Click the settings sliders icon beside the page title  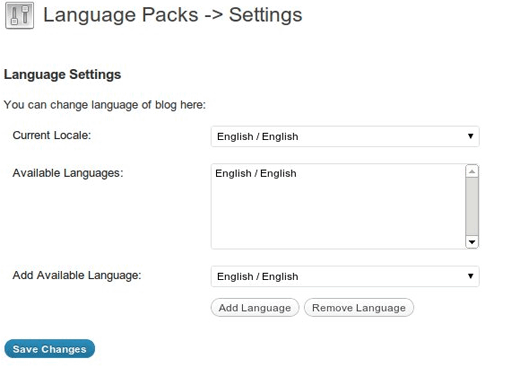(x=19, y=15)
